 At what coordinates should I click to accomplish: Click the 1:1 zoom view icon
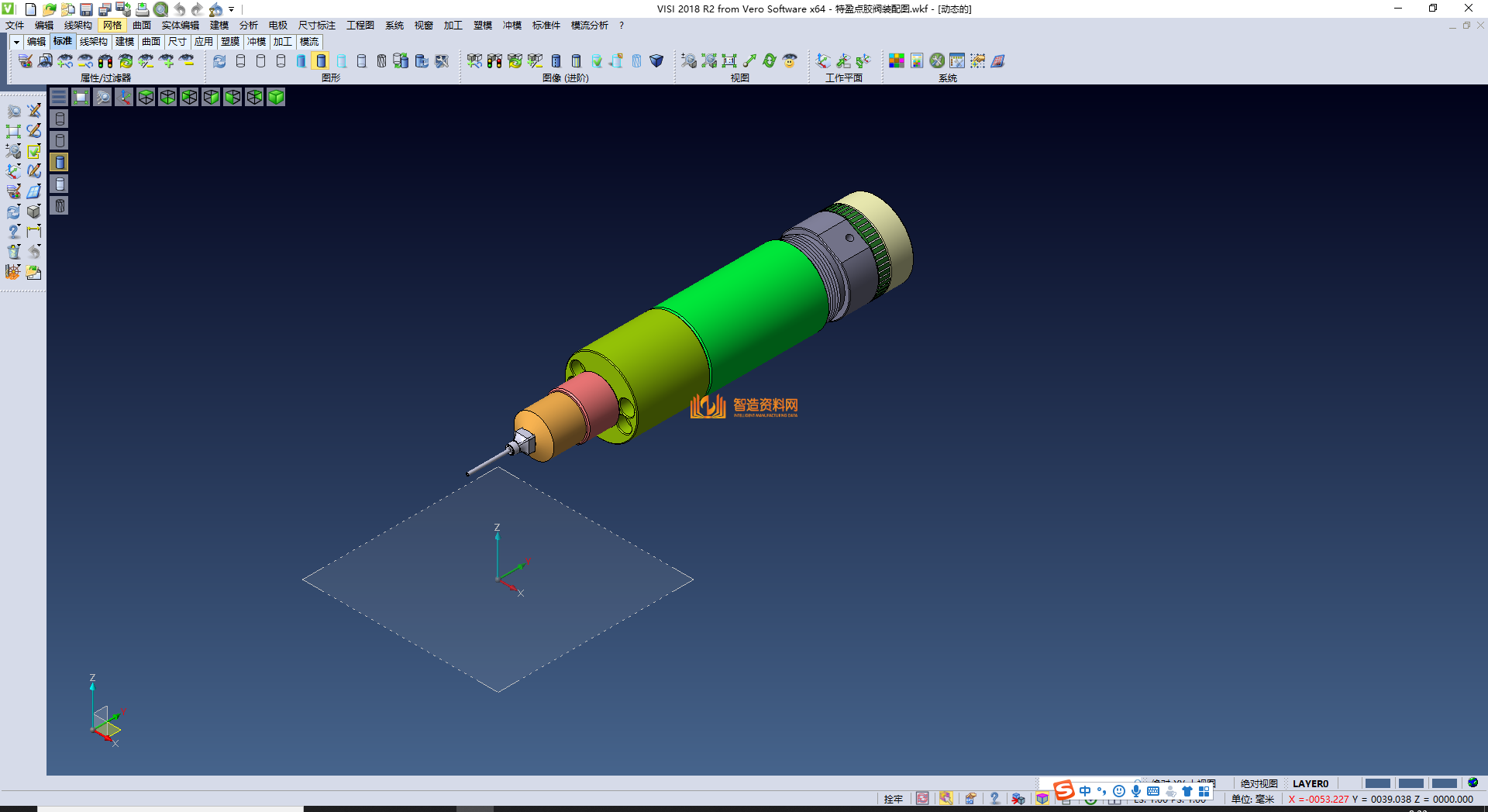tap(729, 60)
